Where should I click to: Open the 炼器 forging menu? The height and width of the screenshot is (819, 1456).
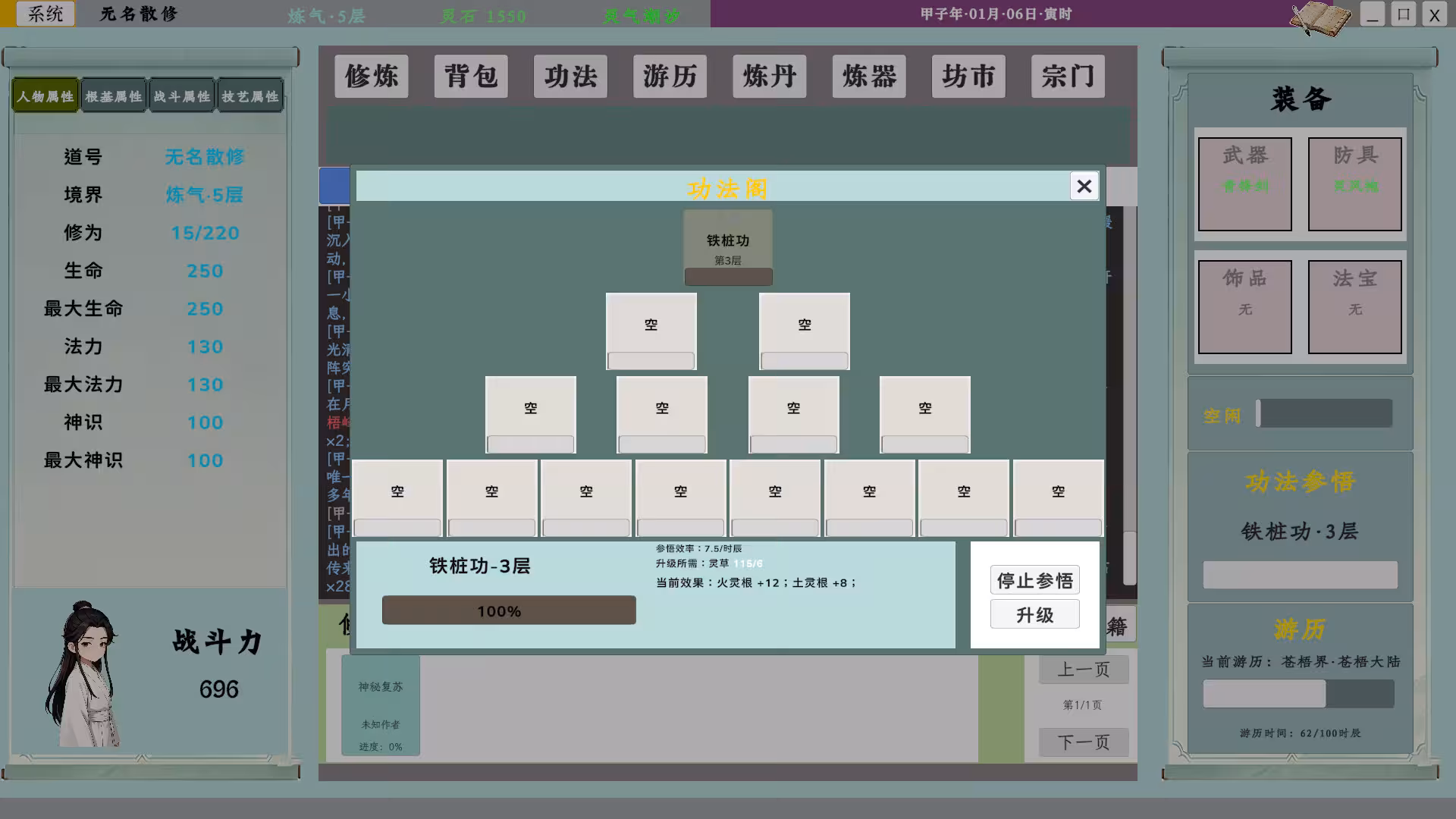click(869, 76)
